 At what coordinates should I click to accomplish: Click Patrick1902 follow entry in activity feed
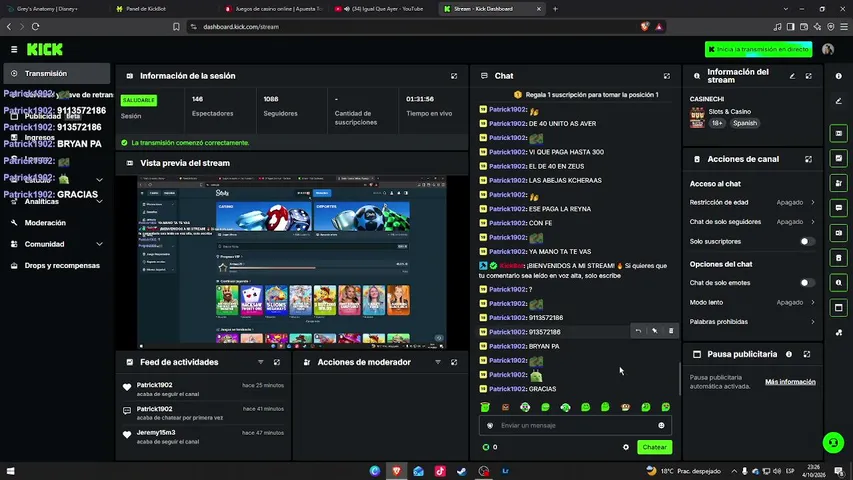click(x=205, y=389)
